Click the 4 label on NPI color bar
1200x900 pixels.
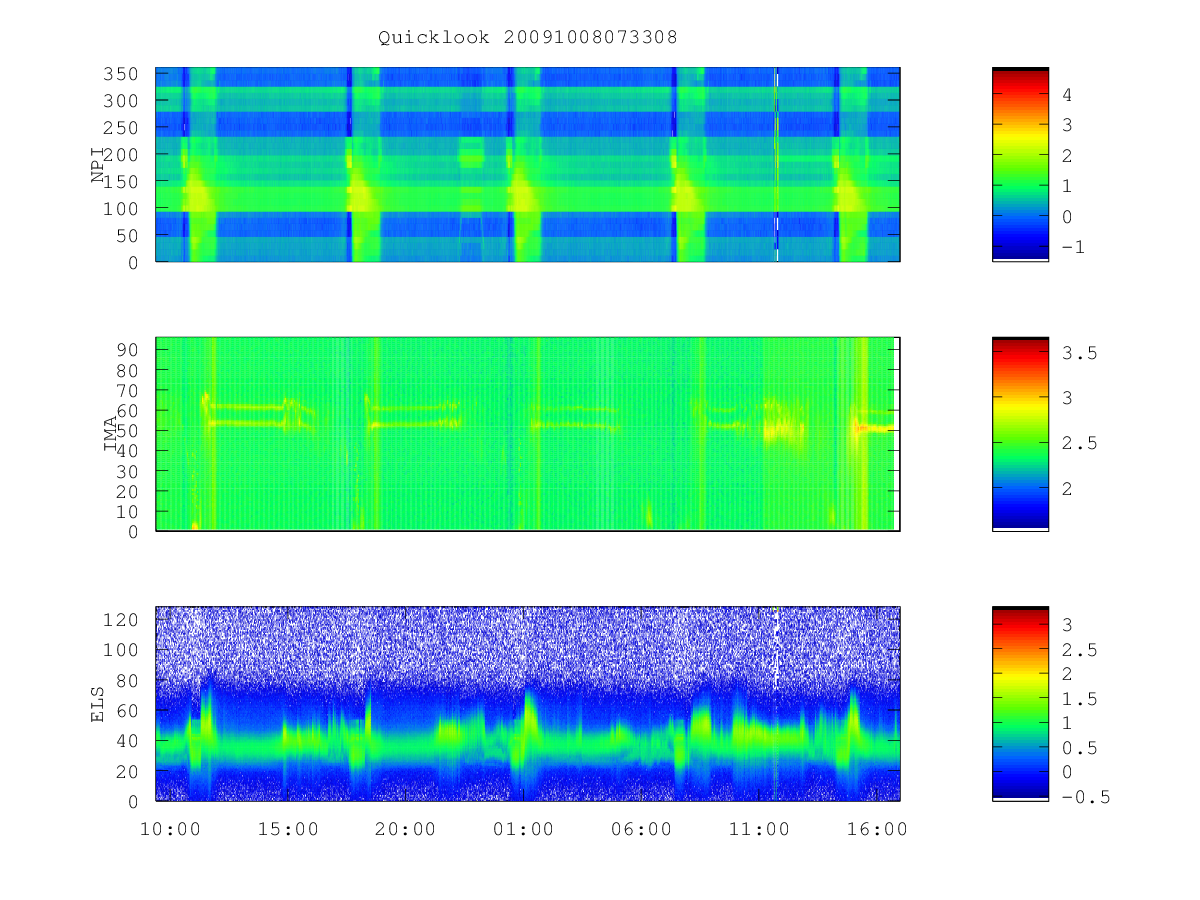(x=1067, y=95)
